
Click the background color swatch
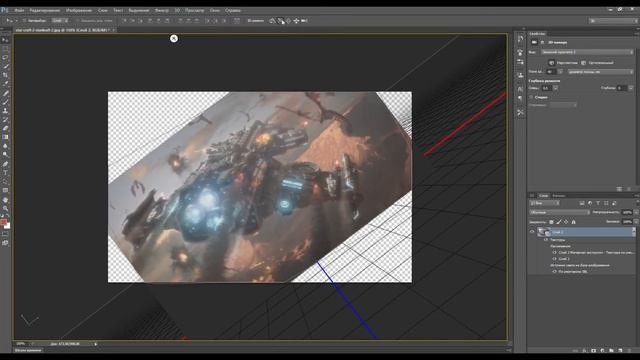point(7,226)
